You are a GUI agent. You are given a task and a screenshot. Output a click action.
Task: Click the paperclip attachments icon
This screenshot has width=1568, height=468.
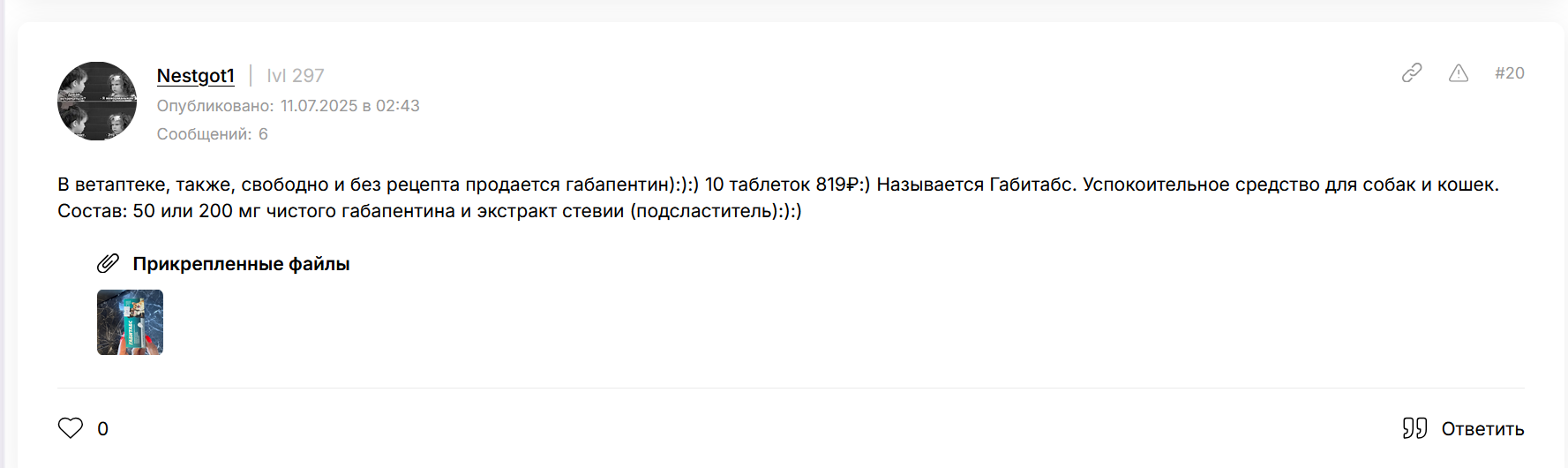[x=108, y=263]
